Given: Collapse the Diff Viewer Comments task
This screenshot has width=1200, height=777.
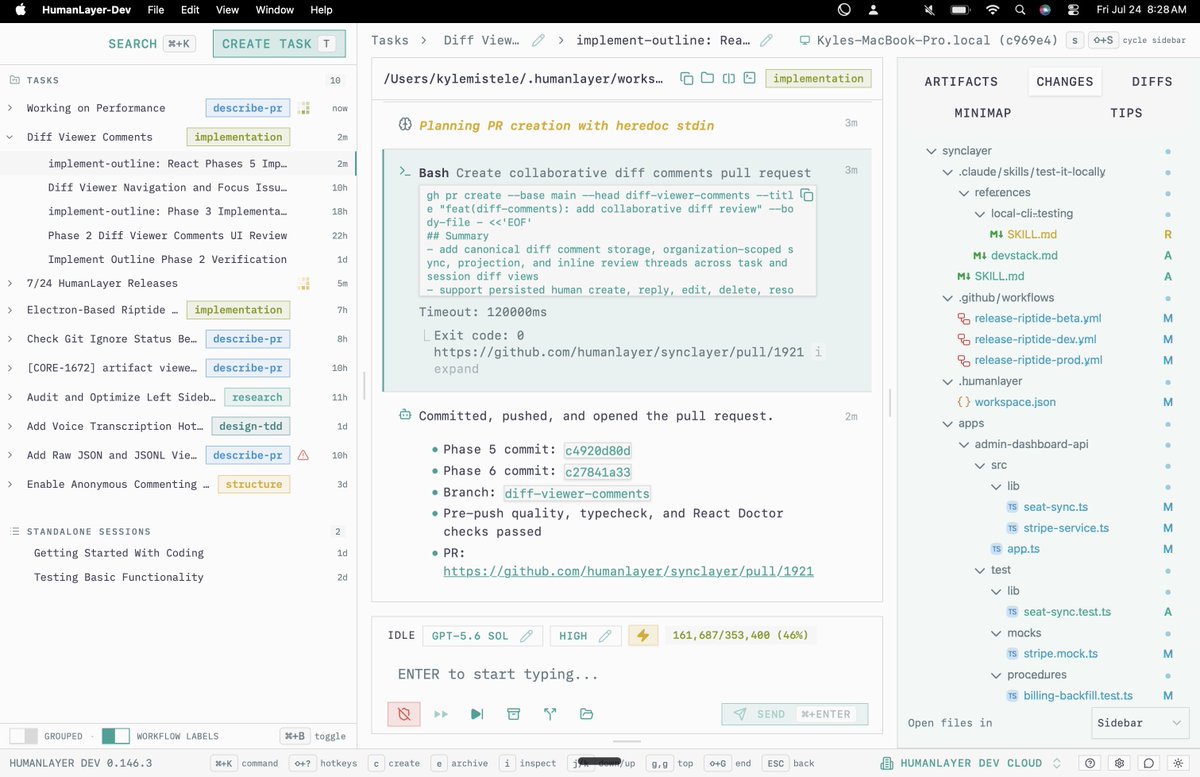Looking at the screenshot, I should pos(10,137).
